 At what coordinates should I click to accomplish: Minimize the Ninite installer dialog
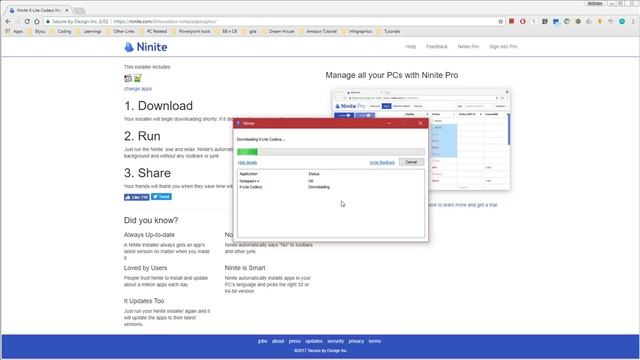pyautogui.click(x=389, y=123)
